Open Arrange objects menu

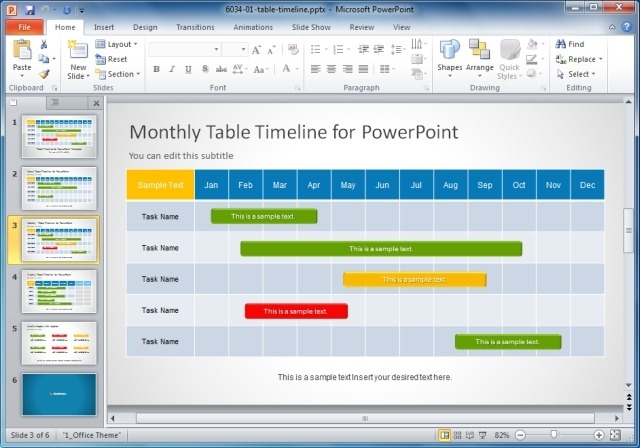[480, 58]
